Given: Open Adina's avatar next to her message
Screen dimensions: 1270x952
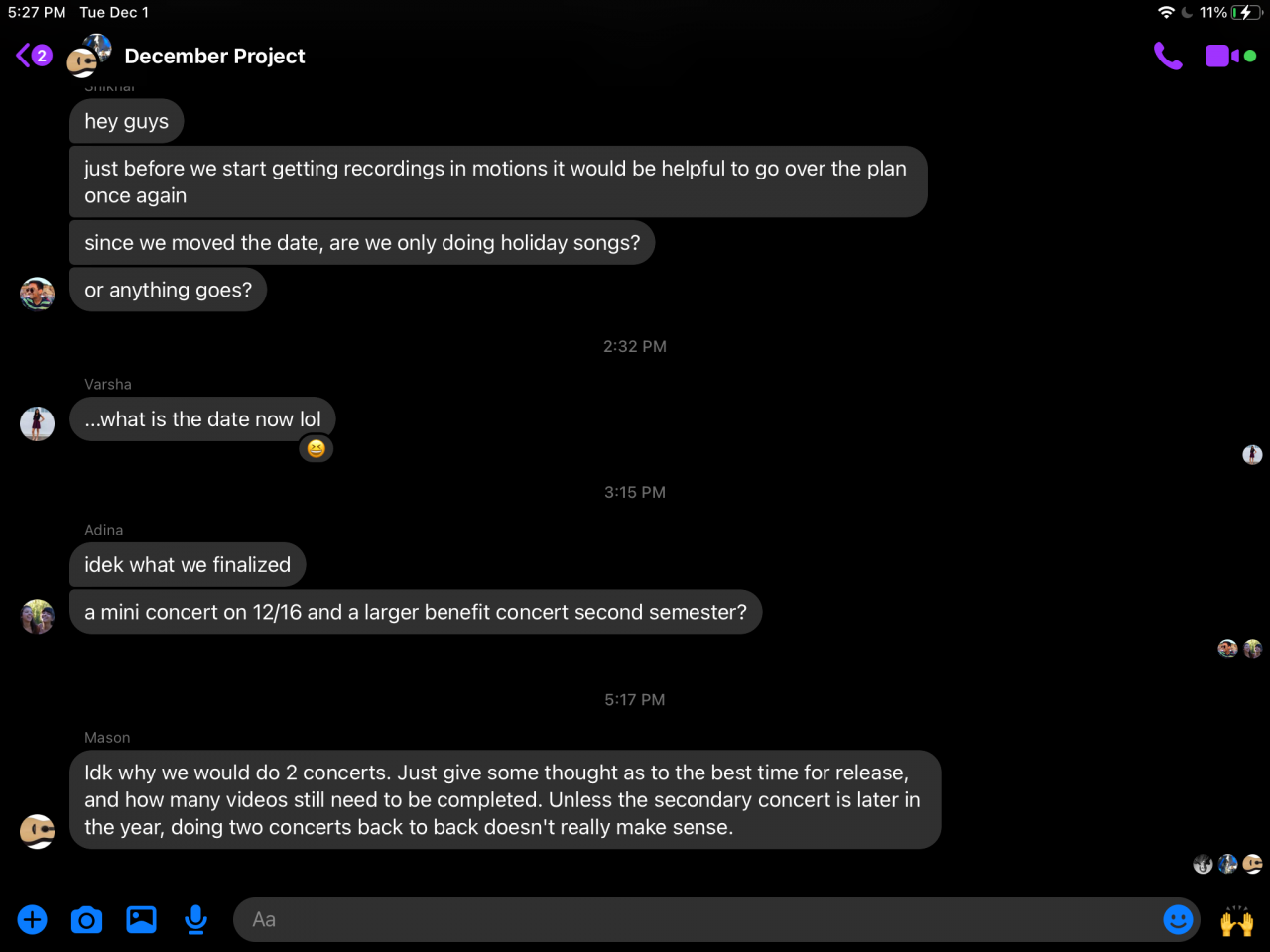Looking at the screenshot, I should click(38, 616).
